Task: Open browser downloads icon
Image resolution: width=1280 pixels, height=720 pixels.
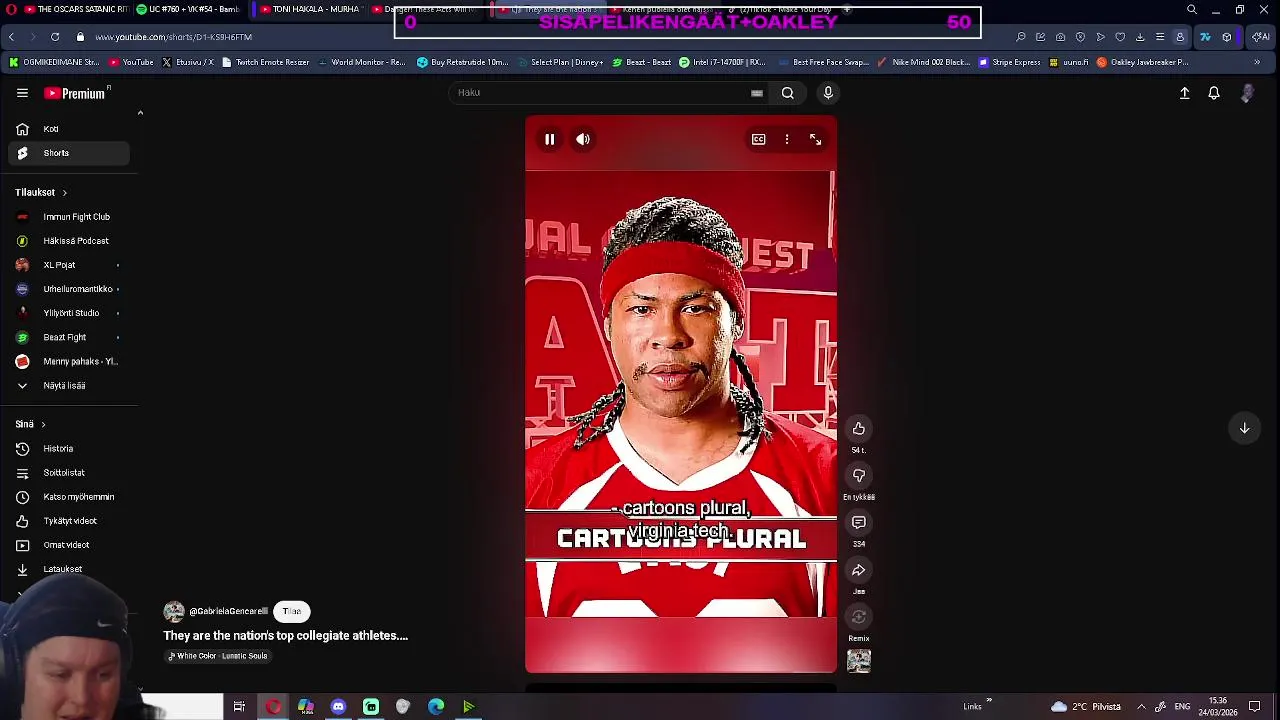Action: coord(1140,37)
